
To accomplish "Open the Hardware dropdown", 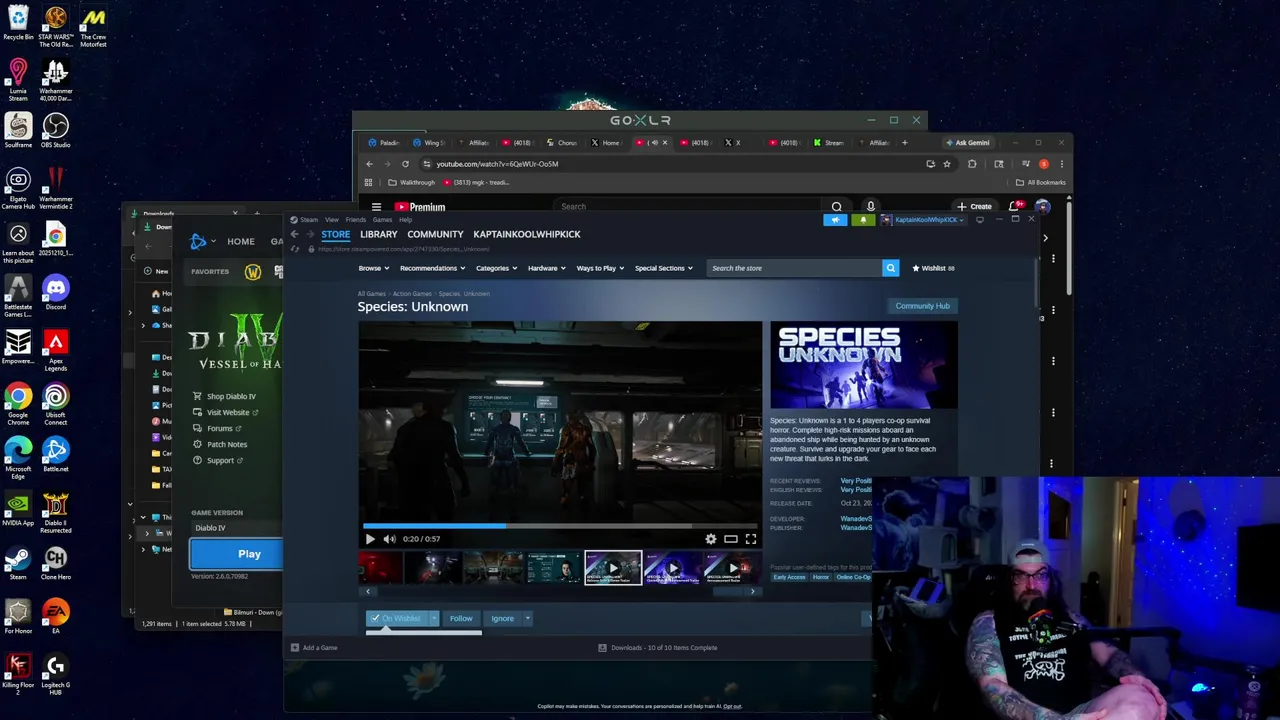I will 546,268.
